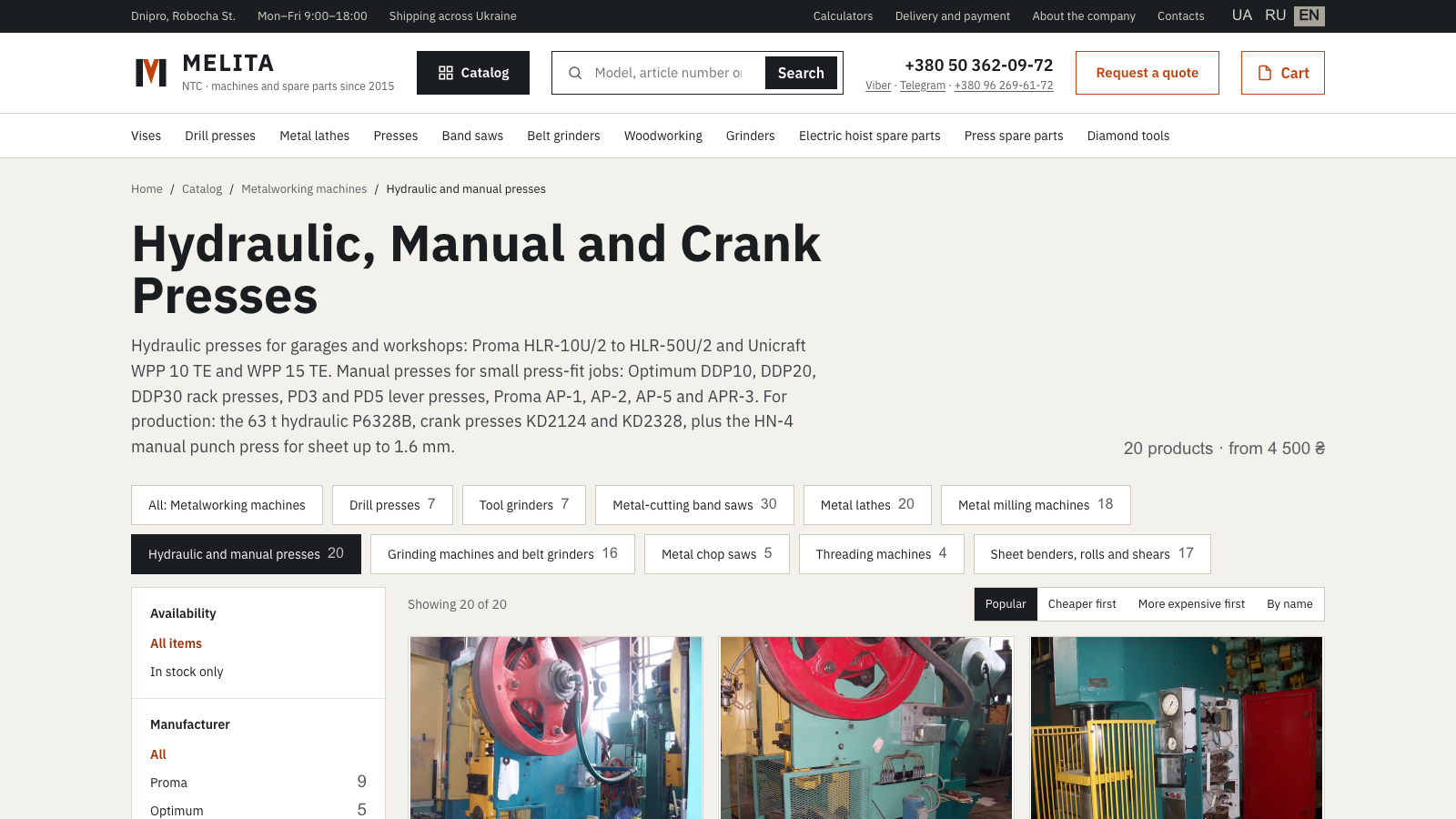Open the Viber contact link
The image size is (1456, 819).
pyautogui.click(x=878, y=86)
